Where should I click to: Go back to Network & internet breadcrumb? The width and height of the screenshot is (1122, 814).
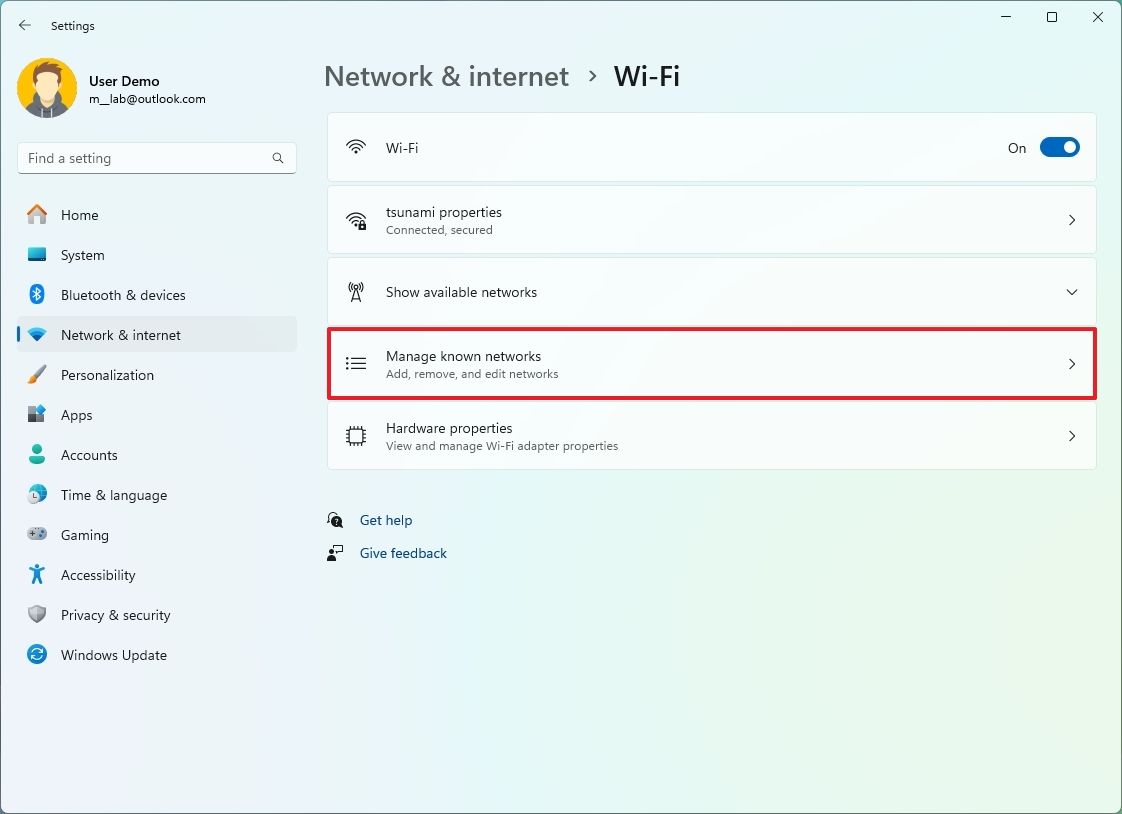446,76
